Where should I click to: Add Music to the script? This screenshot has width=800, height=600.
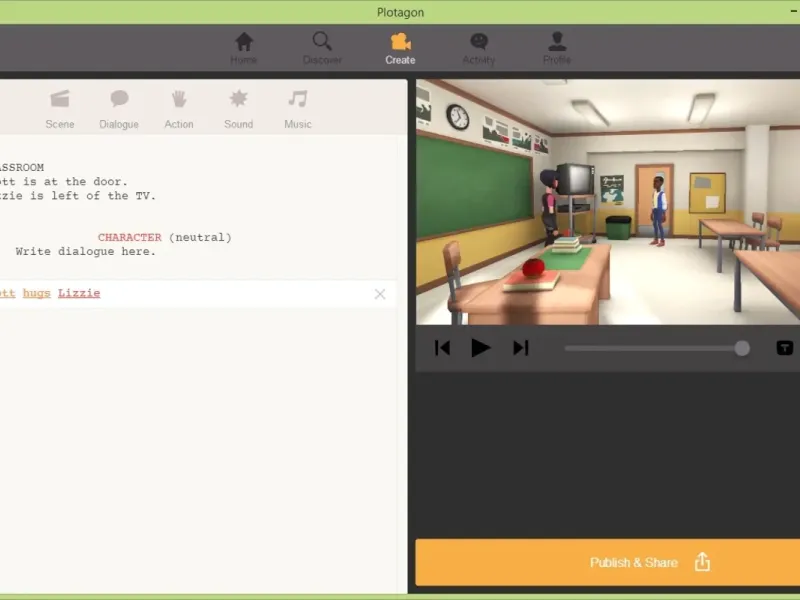(298, 109)
